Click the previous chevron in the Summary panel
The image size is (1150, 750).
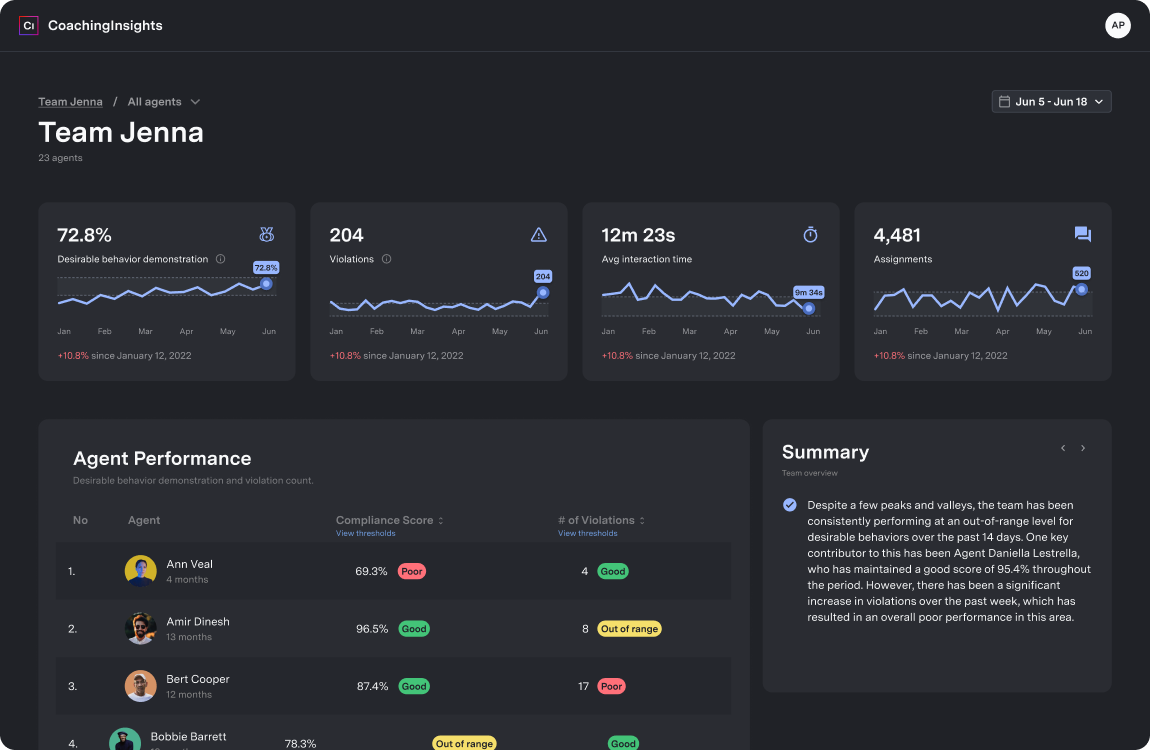click(x=1063, y=448)
